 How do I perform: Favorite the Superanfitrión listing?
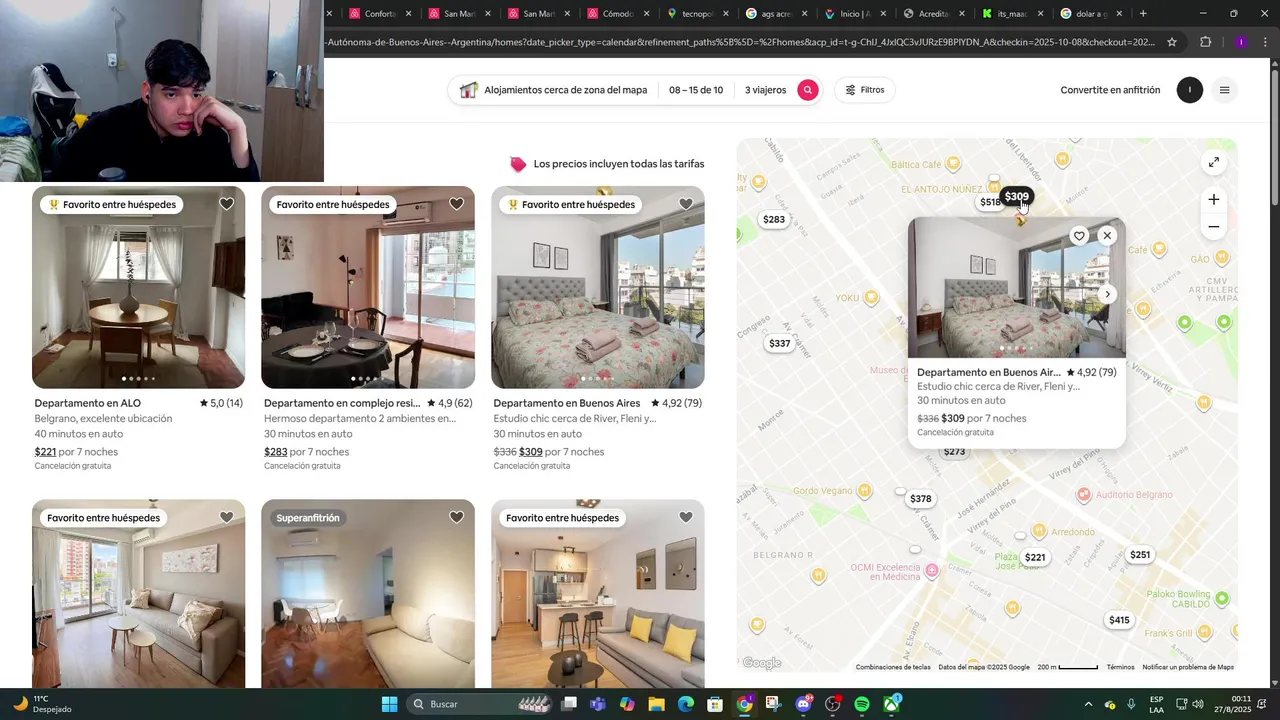pos(456,517)
